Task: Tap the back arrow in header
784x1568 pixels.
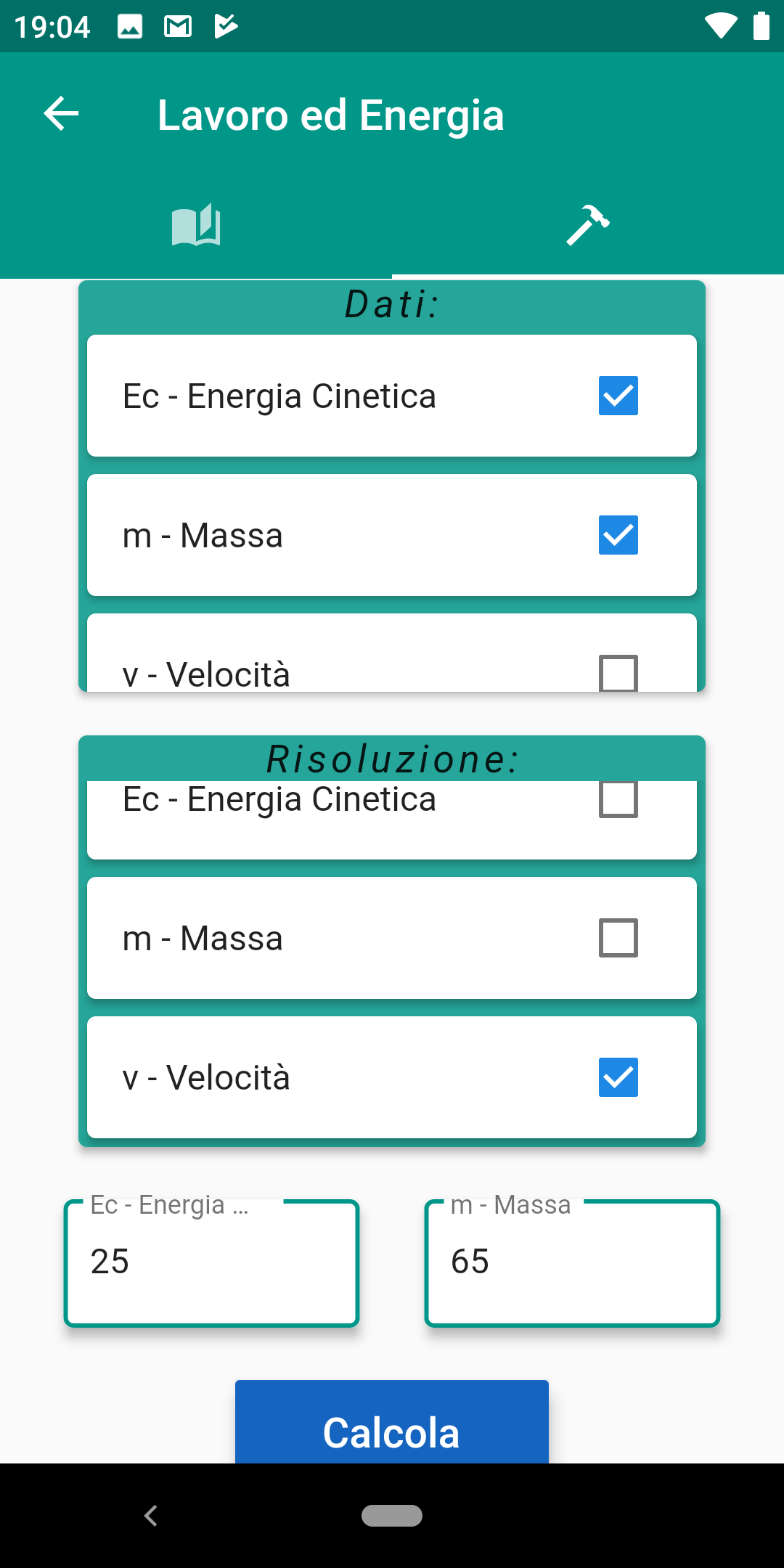Action: point(61,114)
